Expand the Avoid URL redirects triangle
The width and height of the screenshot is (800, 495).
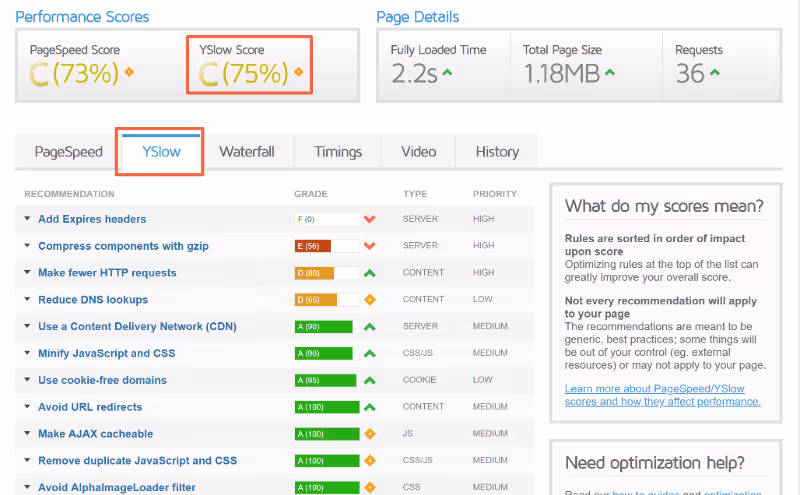[x=27, y=406]
